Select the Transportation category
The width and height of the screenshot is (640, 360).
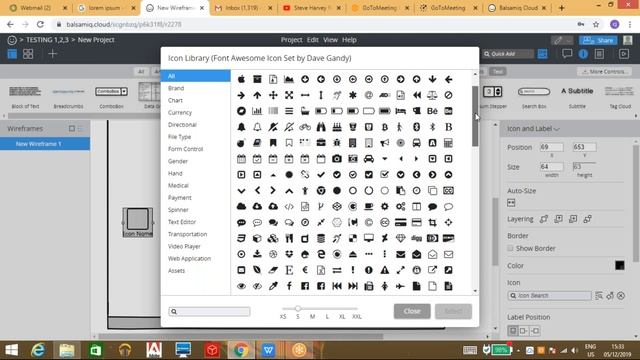pyautogui.click(x=187, y=234)
